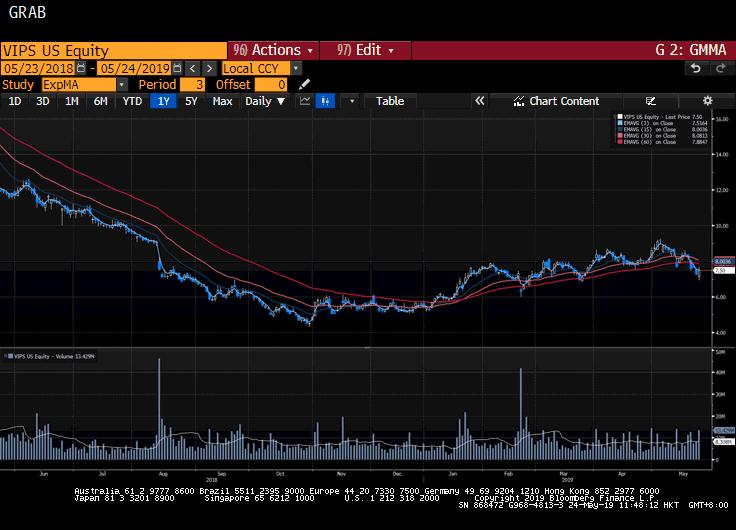Click the G 2: GMMA title

[690, 50]
